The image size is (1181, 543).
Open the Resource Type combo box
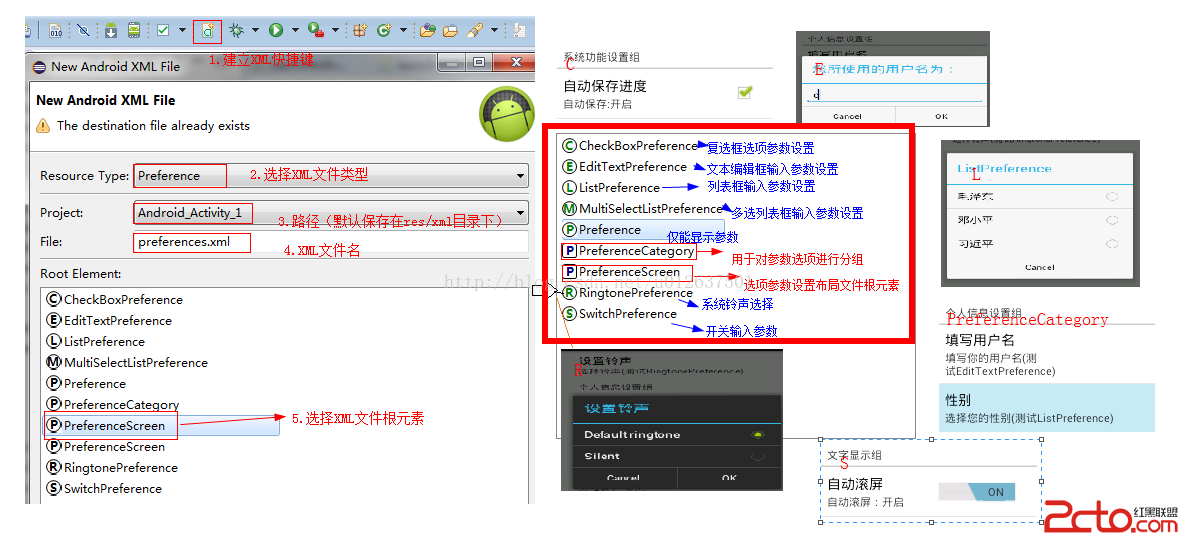click(331, 175)
